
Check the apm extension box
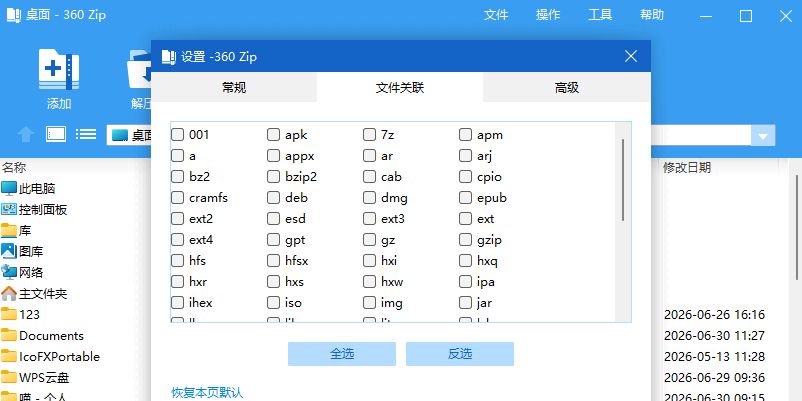465,135
